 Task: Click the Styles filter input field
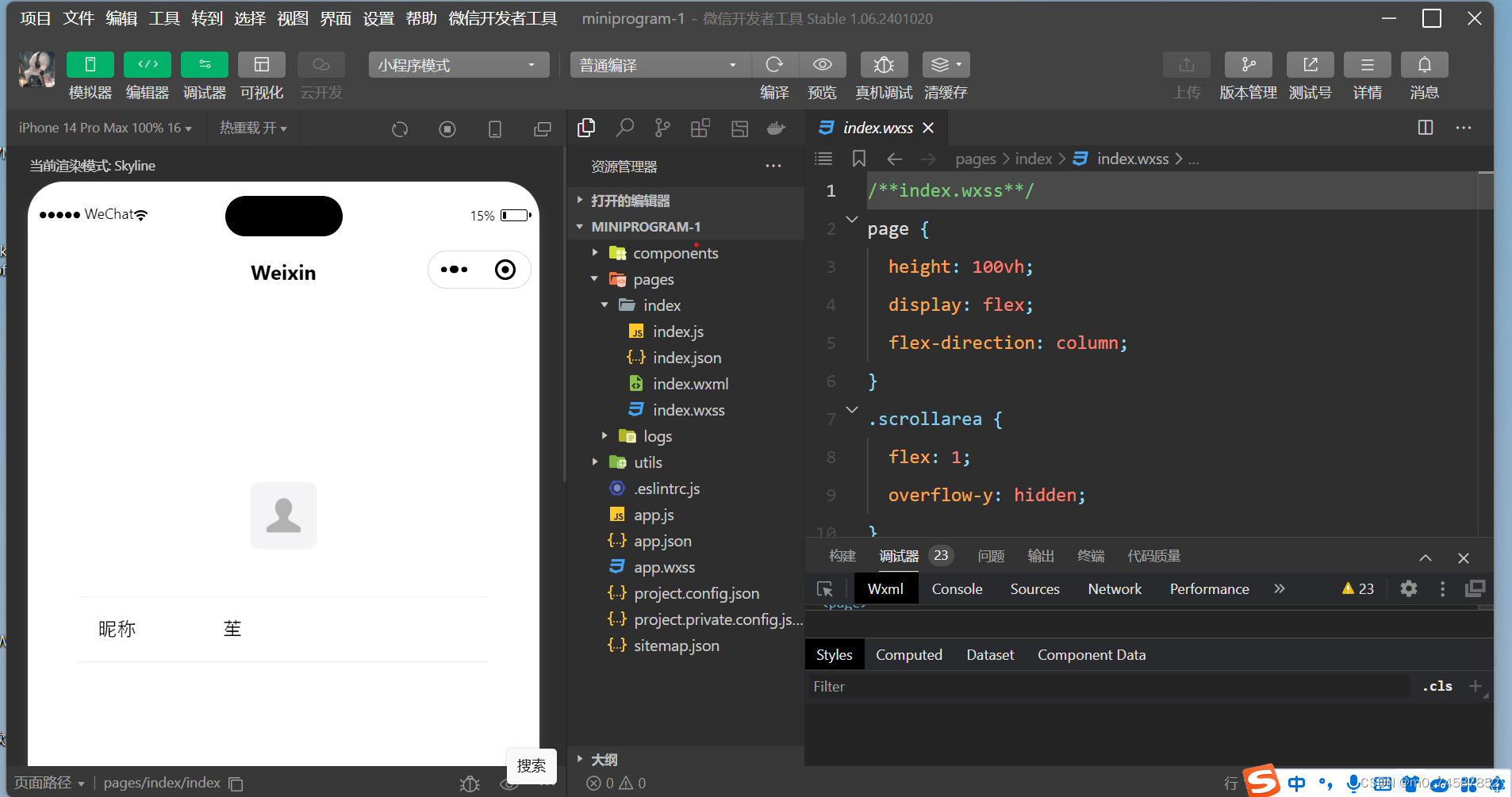[1107, 687]
